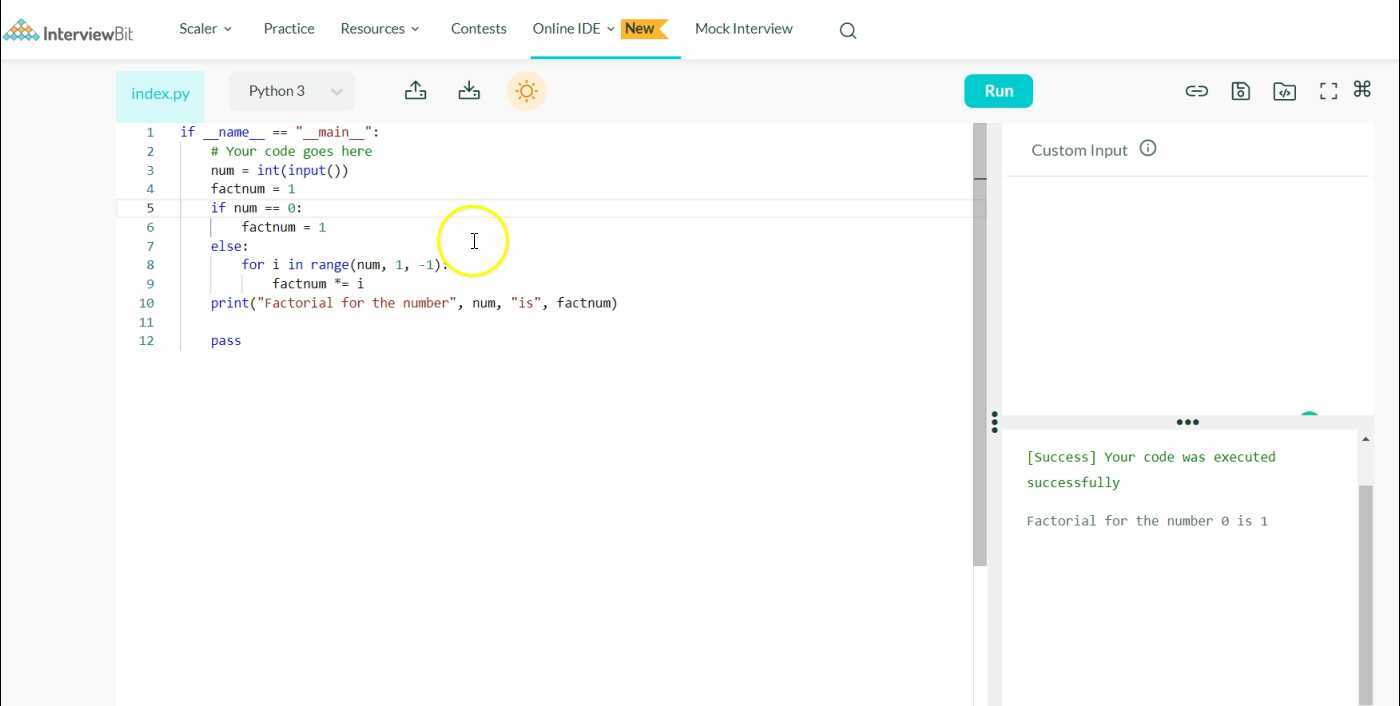Click the 'factnum *= i' code line
This screenshot has height=706, width=1400.
tap(318, 284)
